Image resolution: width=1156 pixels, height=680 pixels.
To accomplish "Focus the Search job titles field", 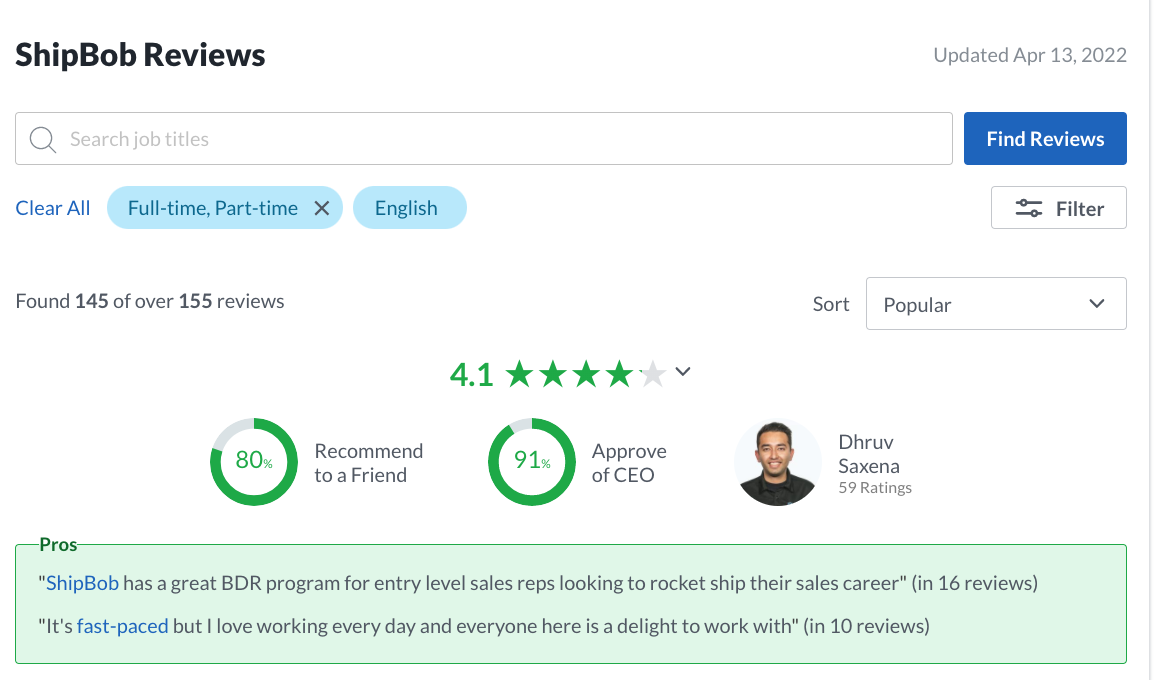I will point(484,139).
